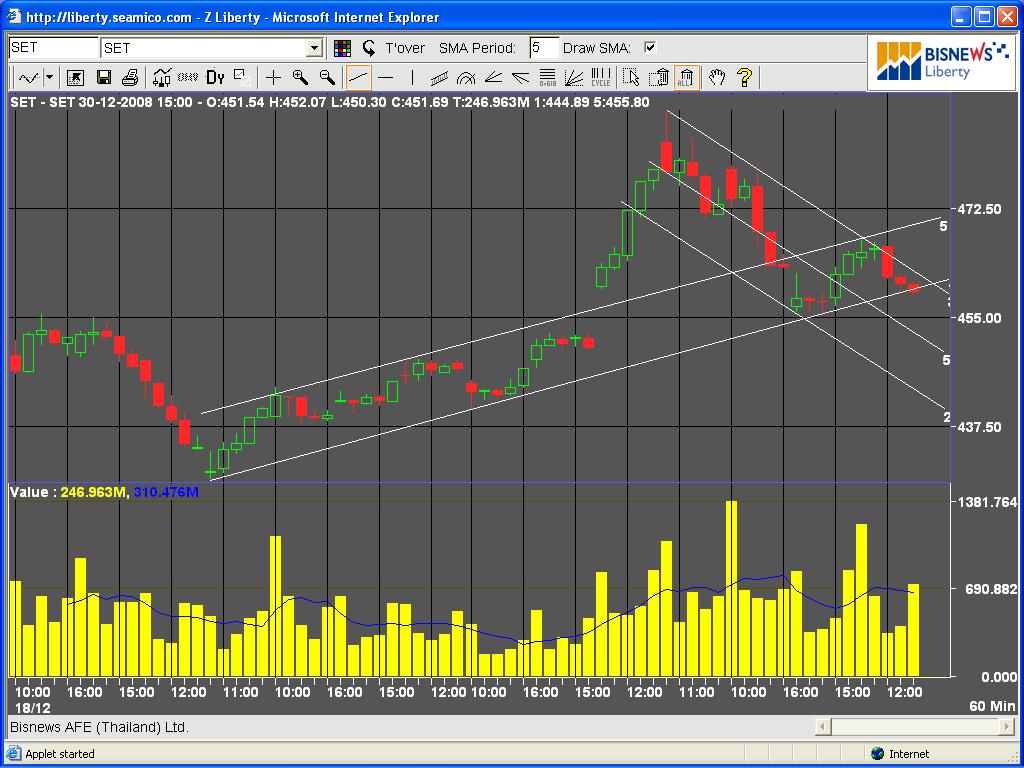1024x768 pixels.
Task: Open the chart type line icon
Action: 29,78
